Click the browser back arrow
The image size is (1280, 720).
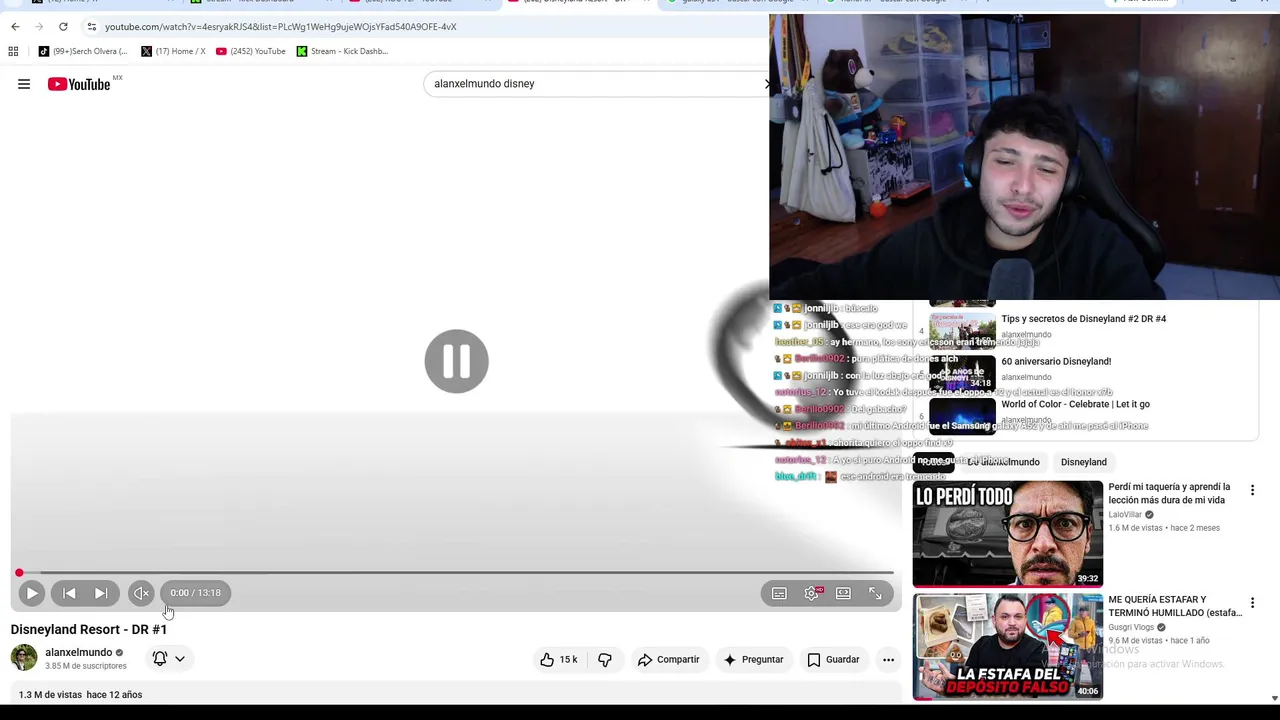pos(15,27)
